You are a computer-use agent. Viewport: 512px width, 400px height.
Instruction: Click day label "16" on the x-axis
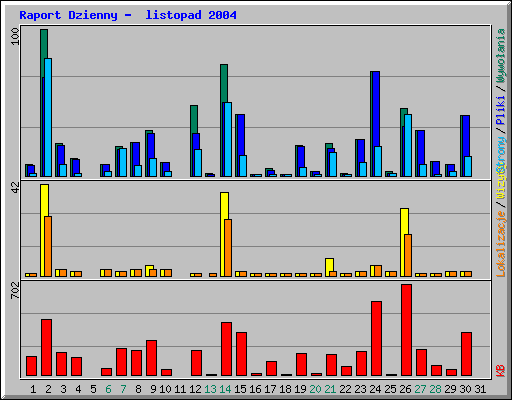coord(255,389)
